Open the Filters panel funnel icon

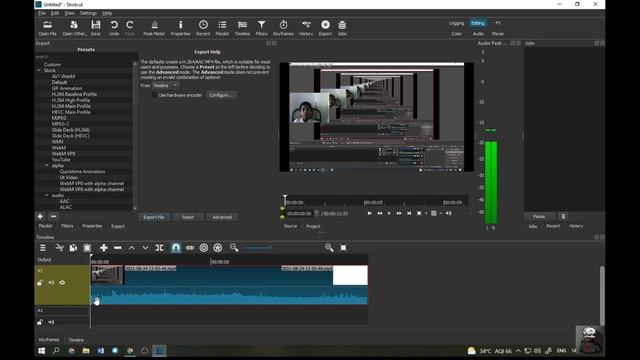pyautogui.click(x=262, y=28)
